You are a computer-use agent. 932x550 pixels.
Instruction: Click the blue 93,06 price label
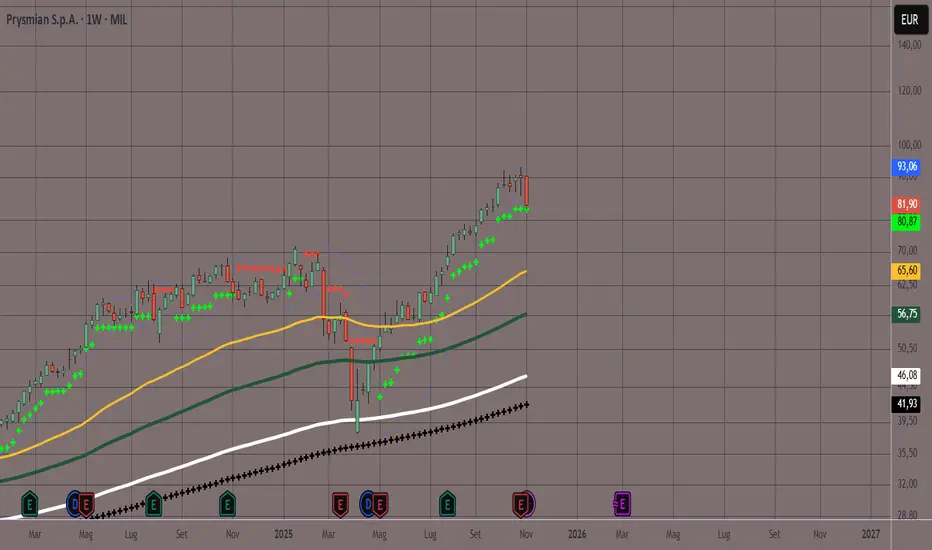pyautogui.click(x=906, y=166)
